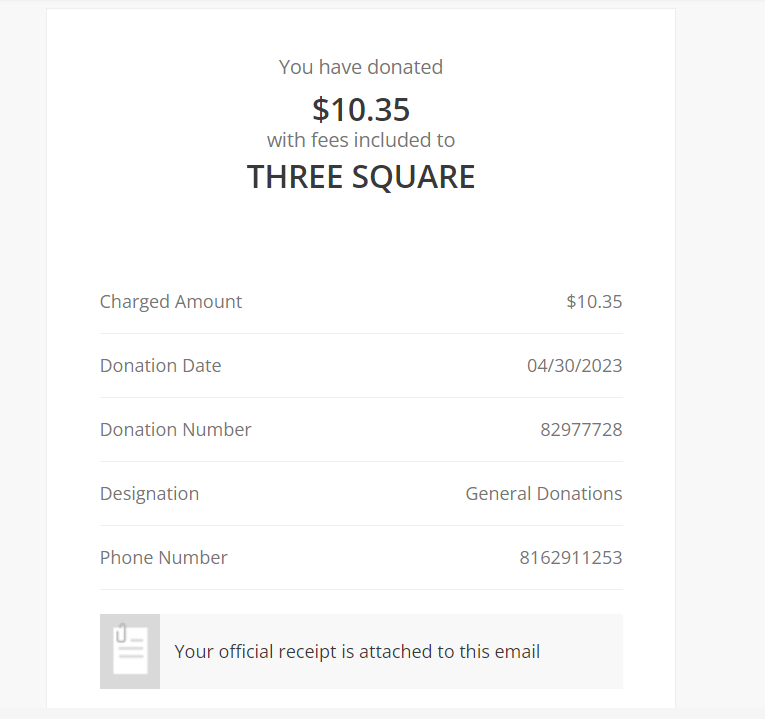Click donation number 82977728

click(x=581, y=430)
